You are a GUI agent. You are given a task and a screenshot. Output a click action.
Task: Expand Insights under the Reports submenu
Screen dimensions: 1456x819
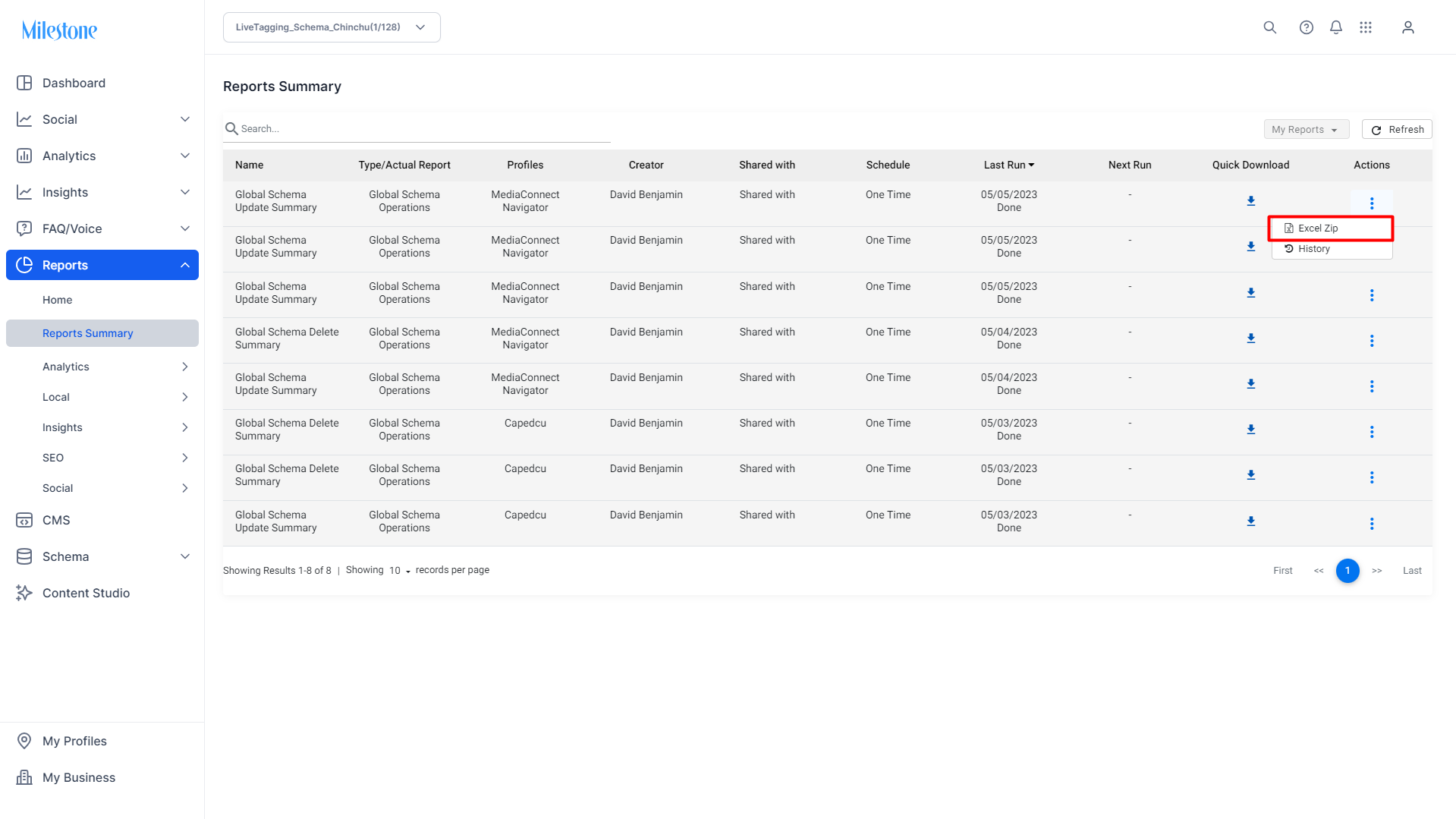[x=185, y=427]
